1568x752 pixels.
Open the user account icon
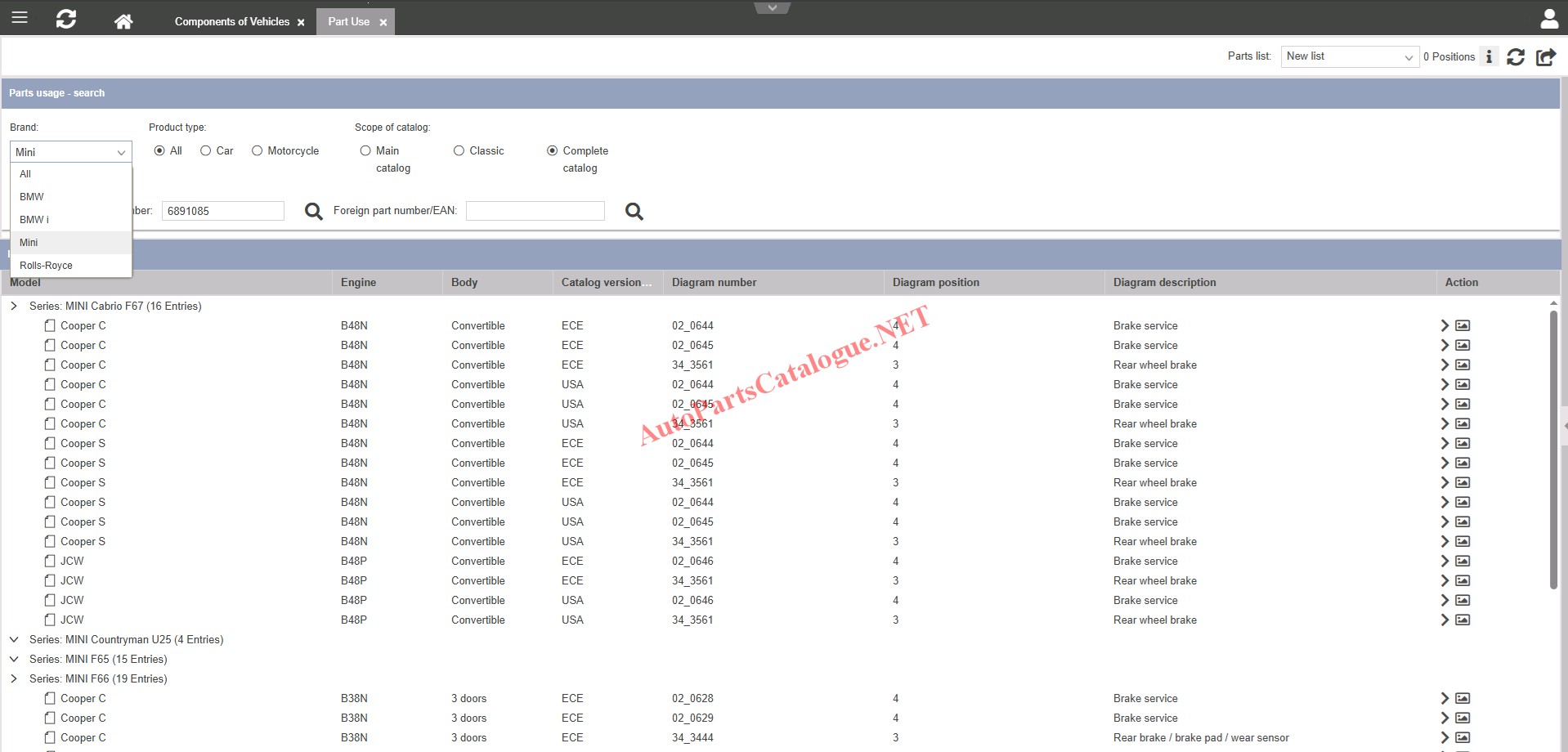point(1548,19)
